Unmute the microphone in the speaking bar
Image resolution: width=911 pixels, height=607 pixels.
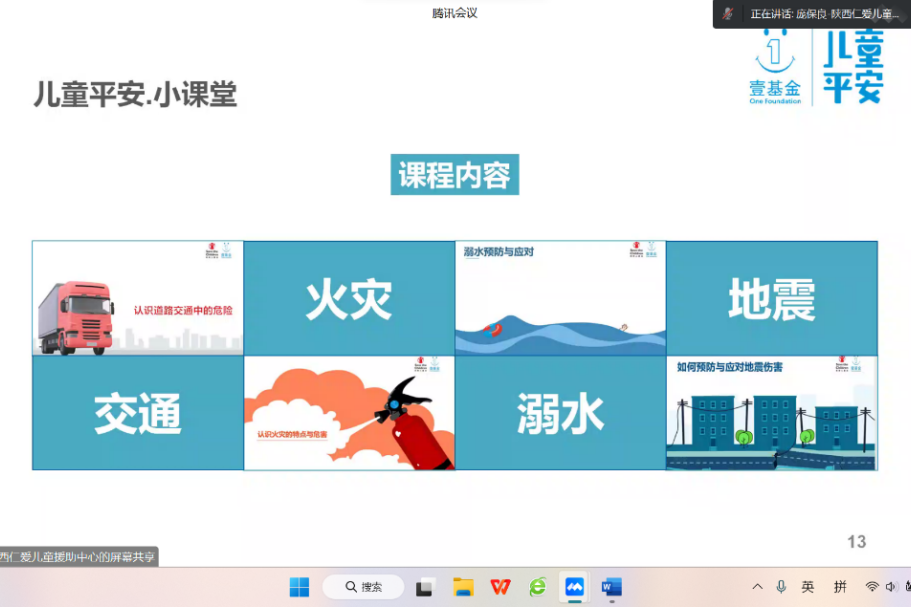729,14
